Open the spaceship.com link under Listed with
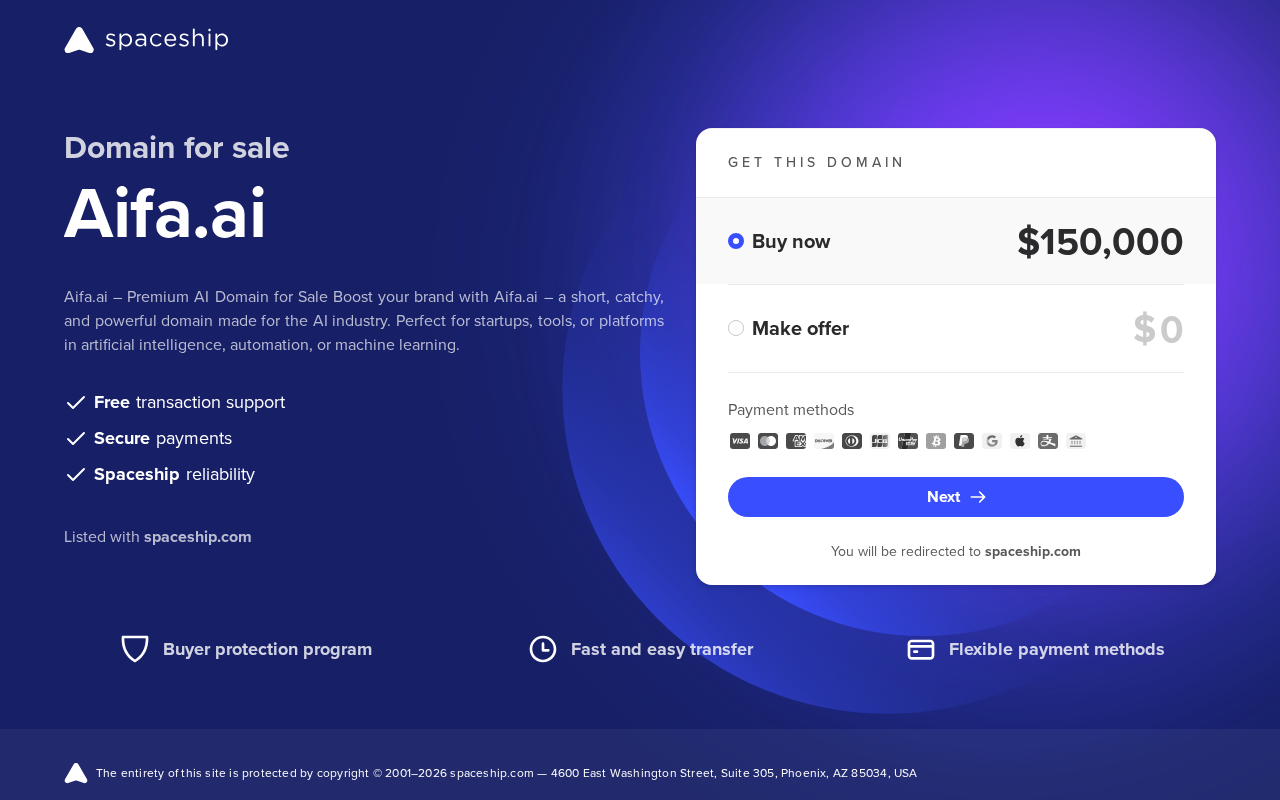The image size is (1280, 800). click(198, 537)
